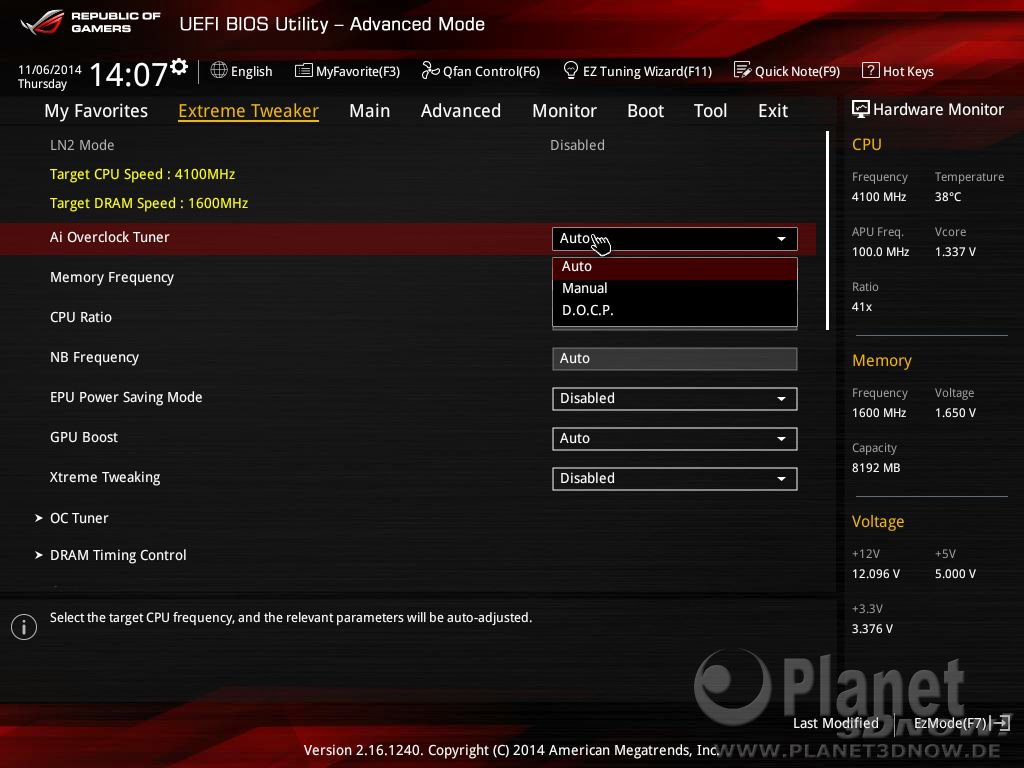This screenshot has width=1024, height=768.
Task: Click the EzMode exit arrow icon
Action: point(1001,723)
